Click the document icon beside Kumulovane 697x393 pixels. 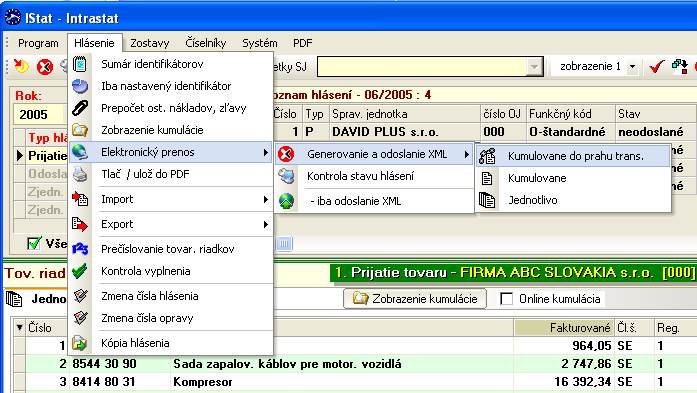[x=487, y=178]
